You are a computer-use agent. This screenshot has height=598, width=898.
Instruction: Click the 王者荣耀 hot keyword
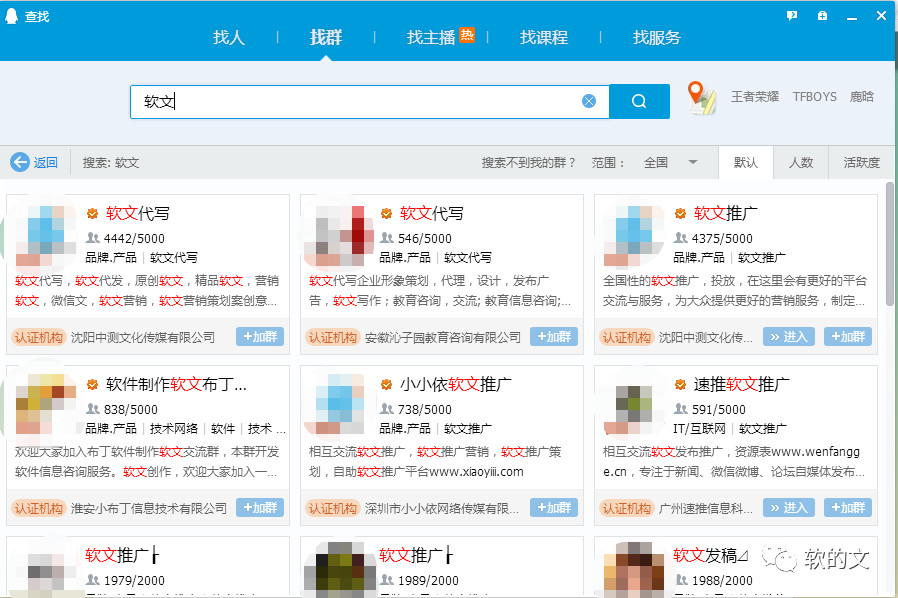(x=755, y=97)
